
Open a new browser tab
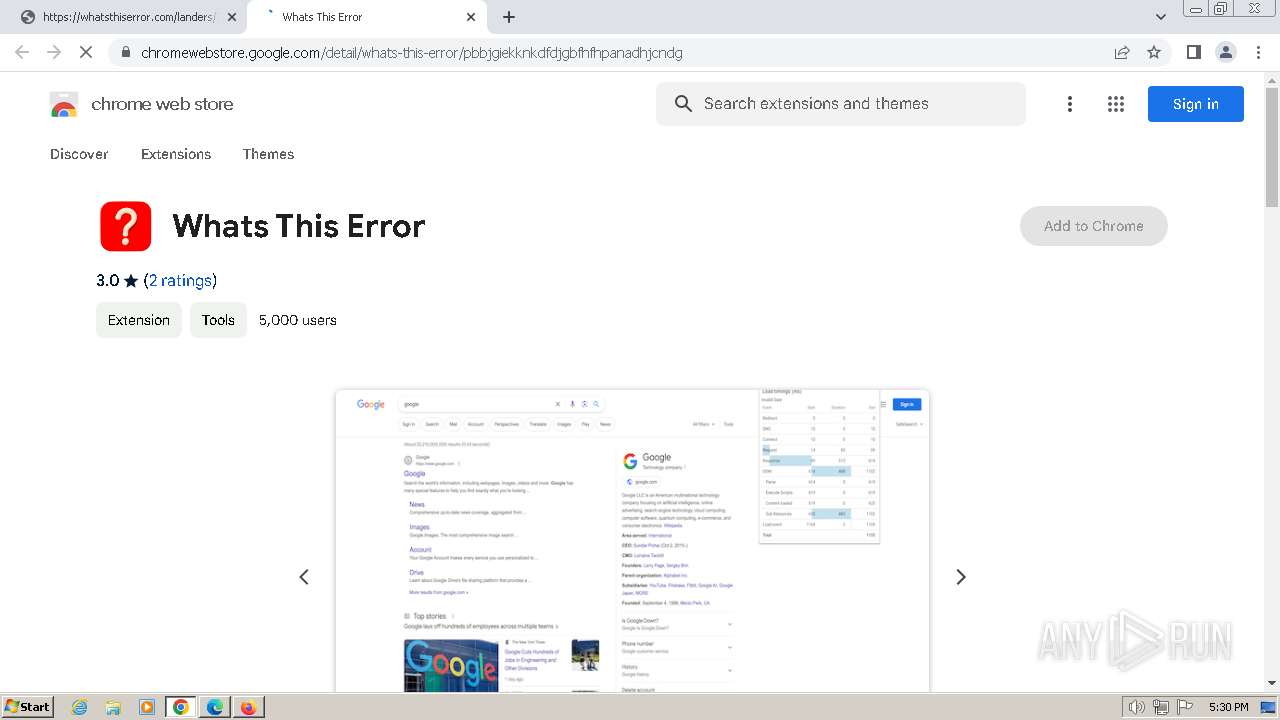pyautogui.click(x=509, y=17)
